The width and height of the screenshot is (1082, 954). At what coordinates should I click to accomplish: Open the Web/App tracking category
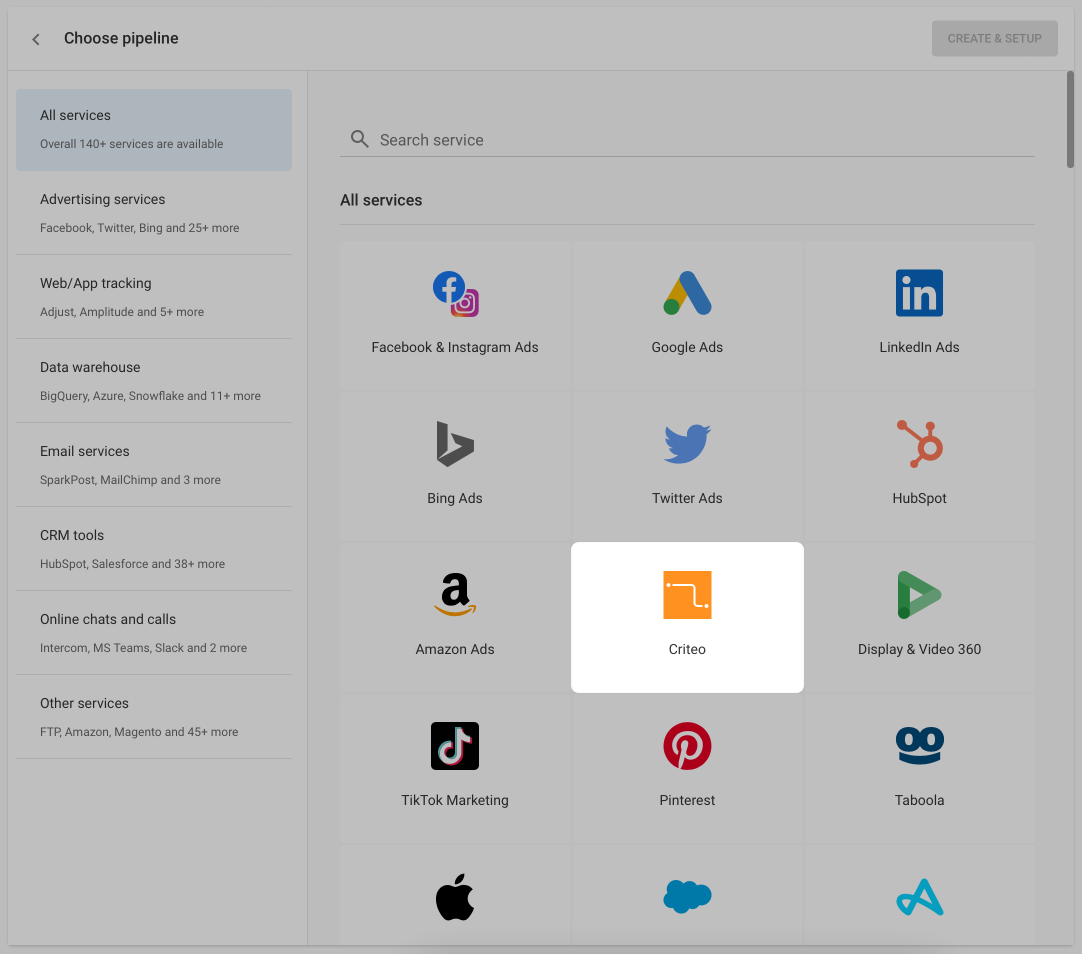tap(154, 297)
